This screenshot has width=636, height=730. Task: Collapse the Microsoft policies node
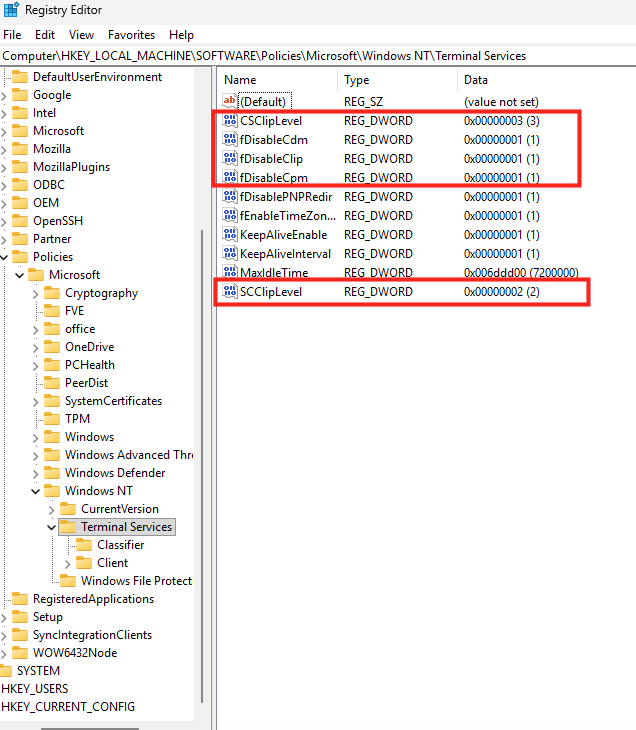[x=19, y=275]
